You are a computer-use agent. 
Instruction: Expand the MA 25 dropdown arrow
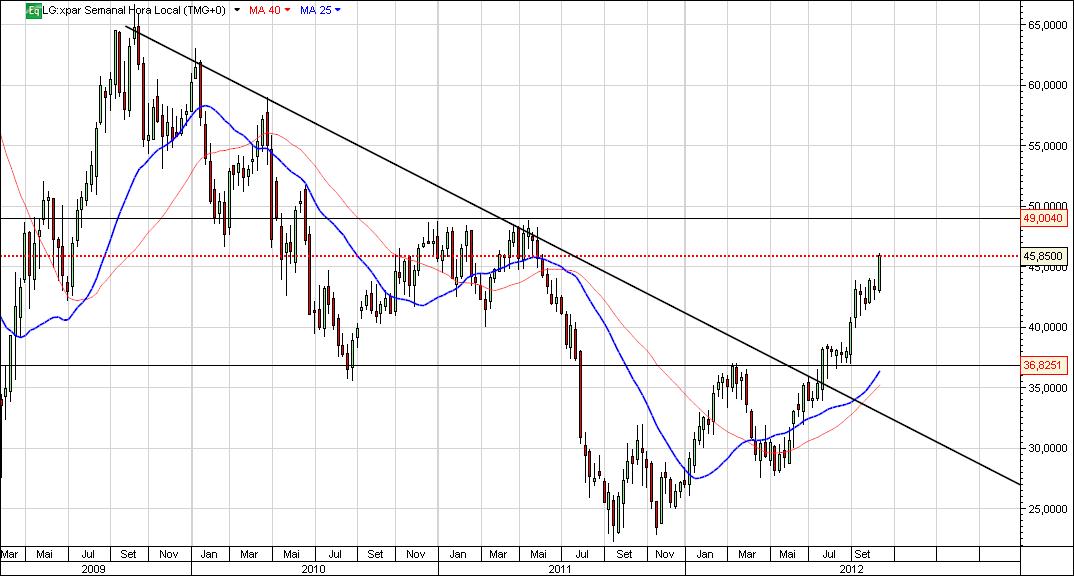tap(338, 10)
